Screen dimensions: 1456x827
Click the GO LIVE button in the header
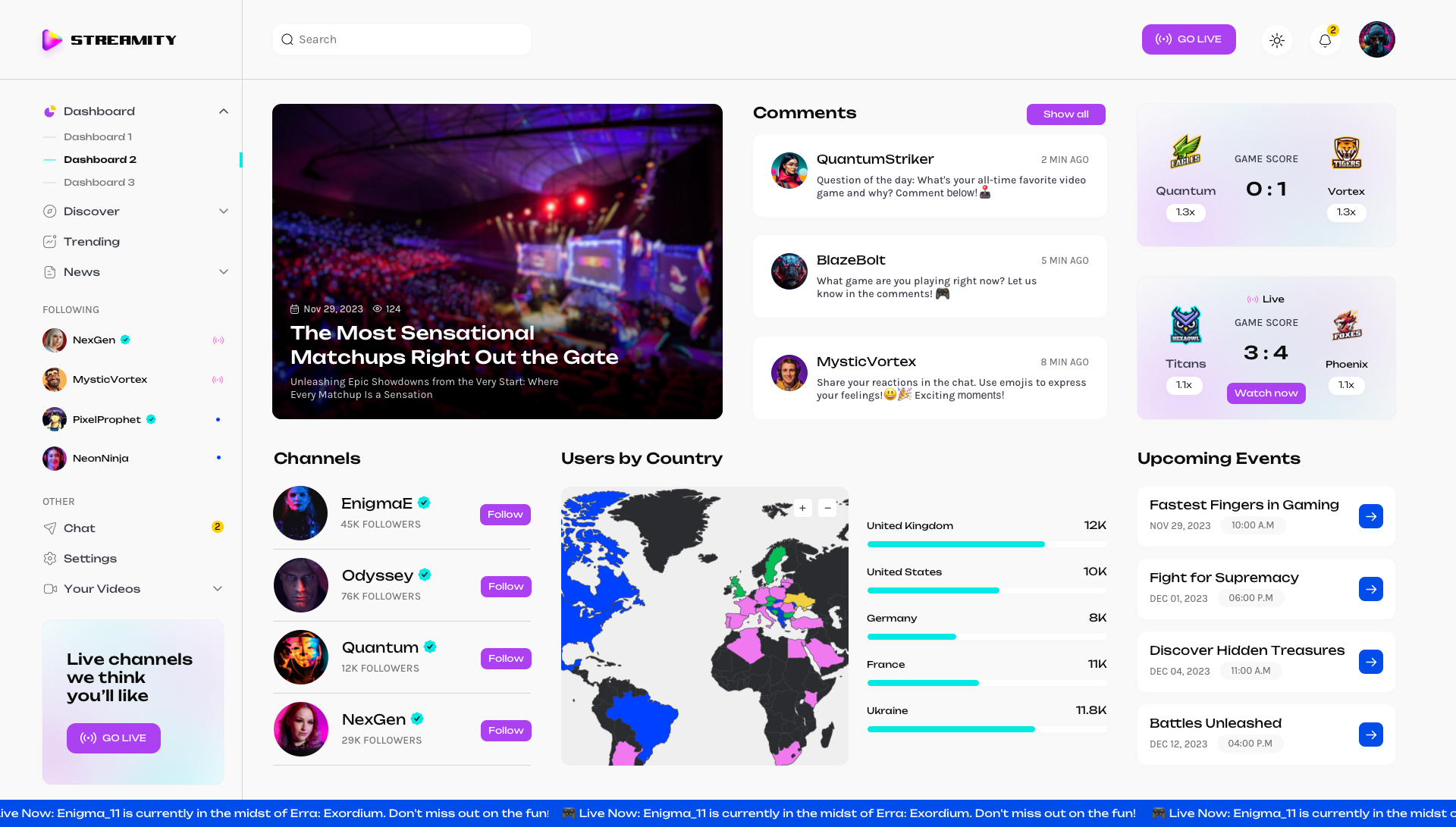(x=1188, y=39)
